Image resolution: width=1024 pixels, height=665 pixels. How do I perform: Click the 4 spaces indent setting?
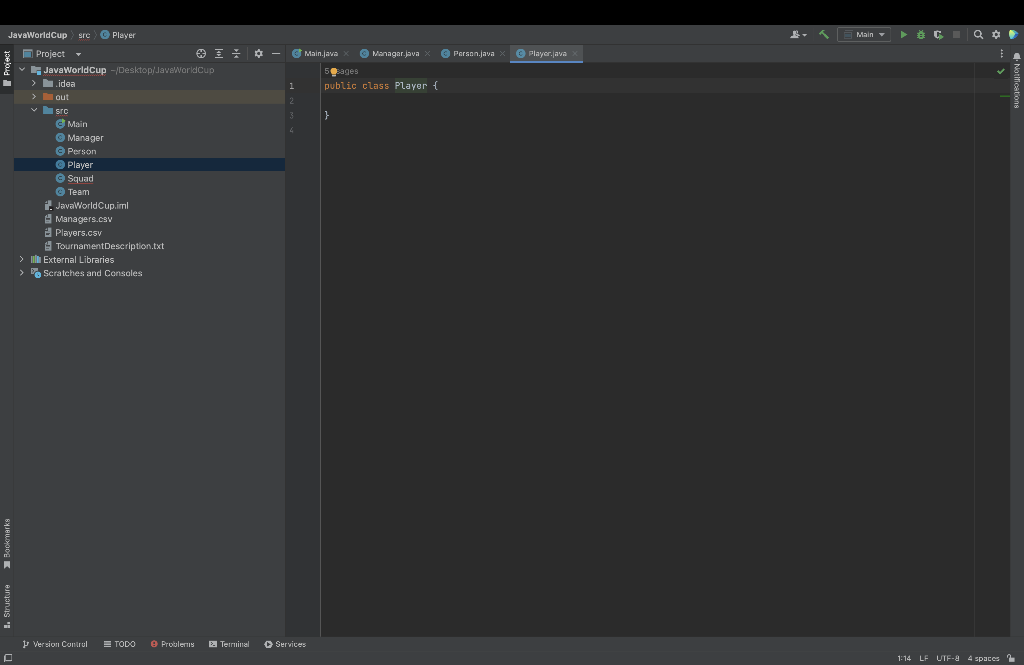[x=983, y=658]
